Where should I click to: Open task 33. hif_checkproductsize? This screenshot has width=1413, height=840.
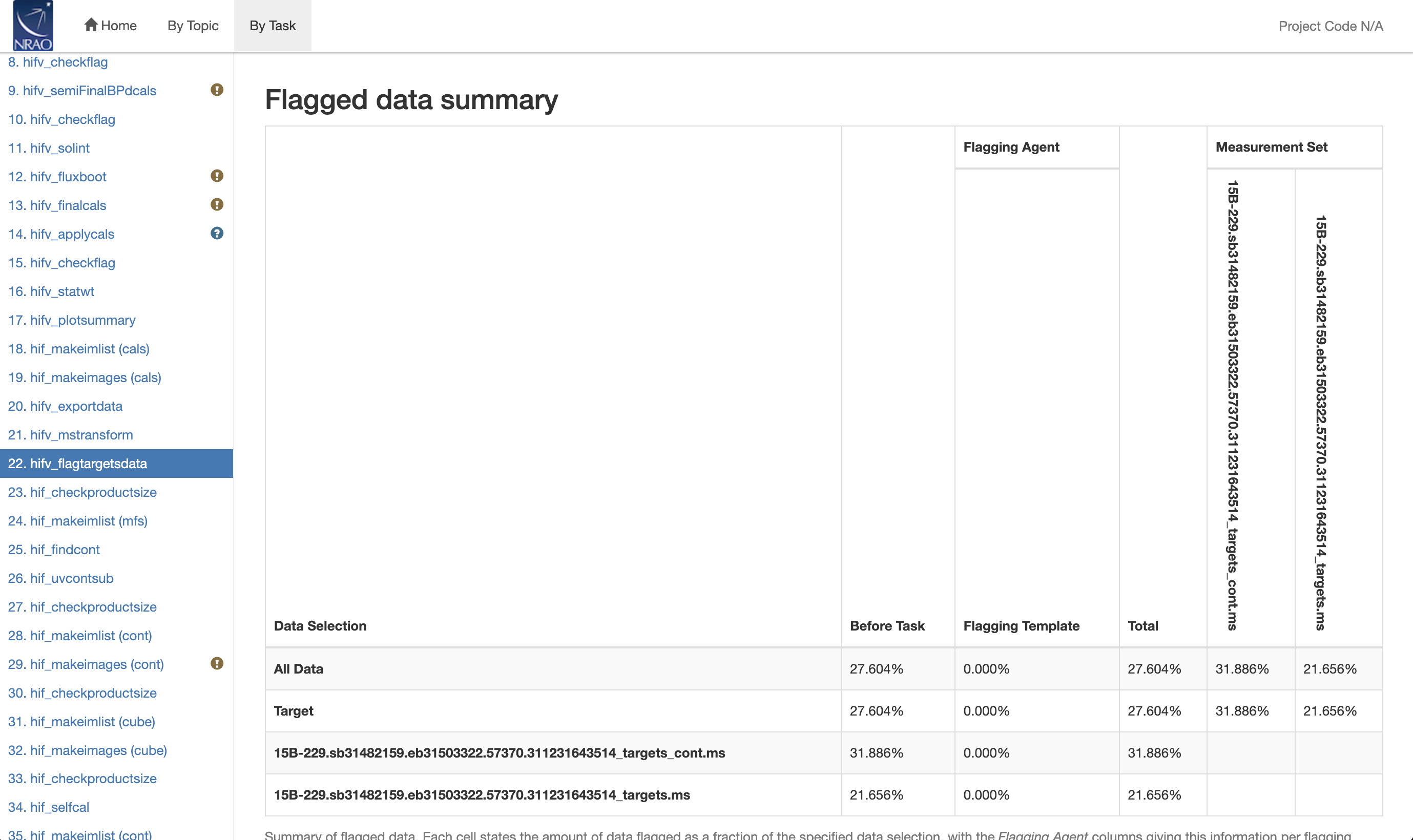pyautogui.click(x=82, y=779)
